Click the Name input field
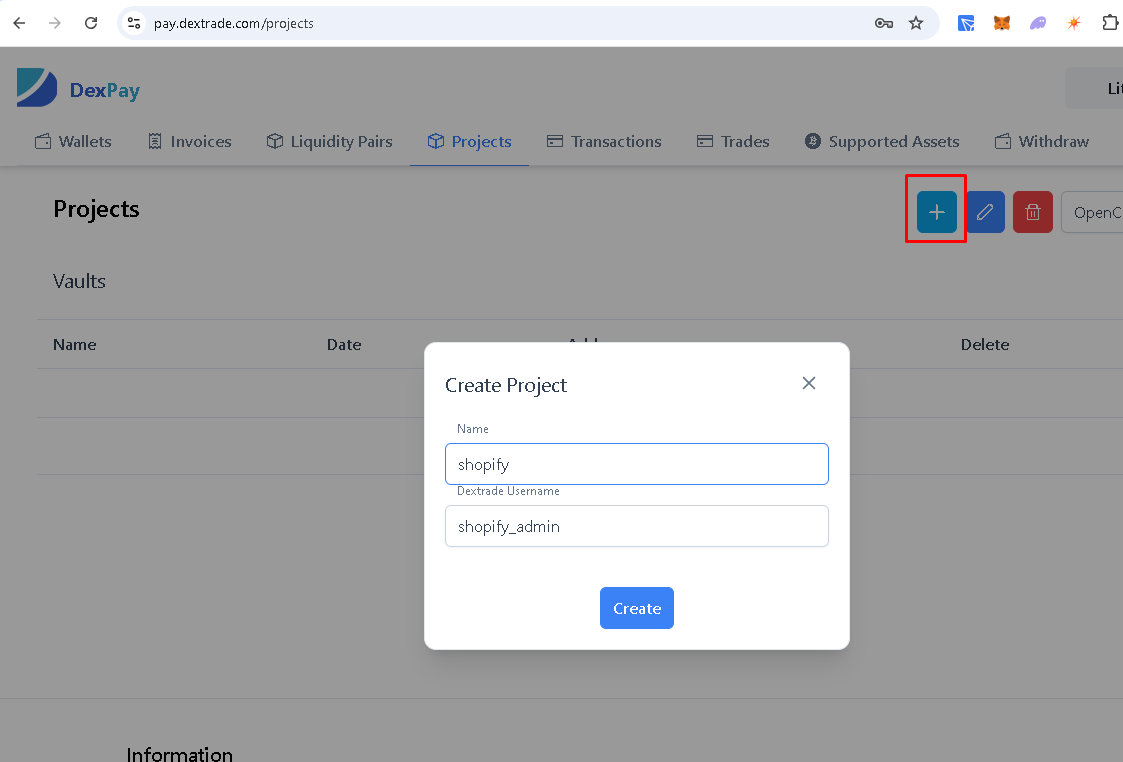This screenshot has height=762, width=1123. click(x=636, y=464)
